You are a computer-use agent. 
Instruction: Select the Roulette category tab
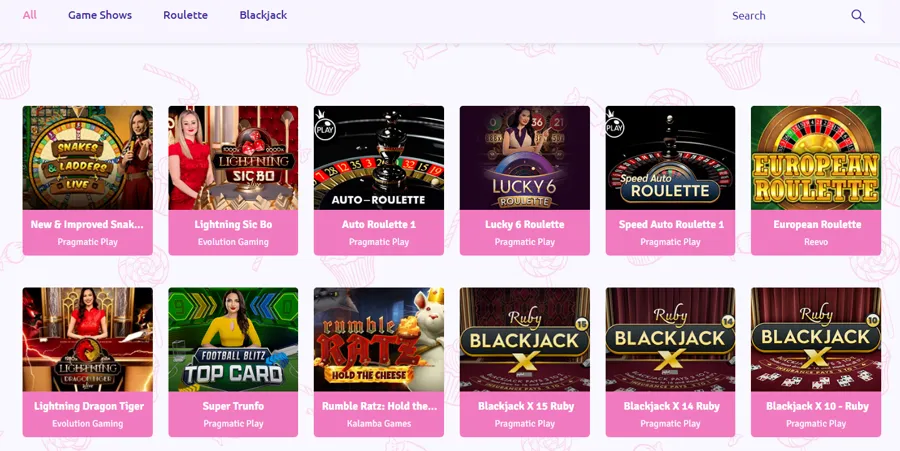(x=185, y=15)
